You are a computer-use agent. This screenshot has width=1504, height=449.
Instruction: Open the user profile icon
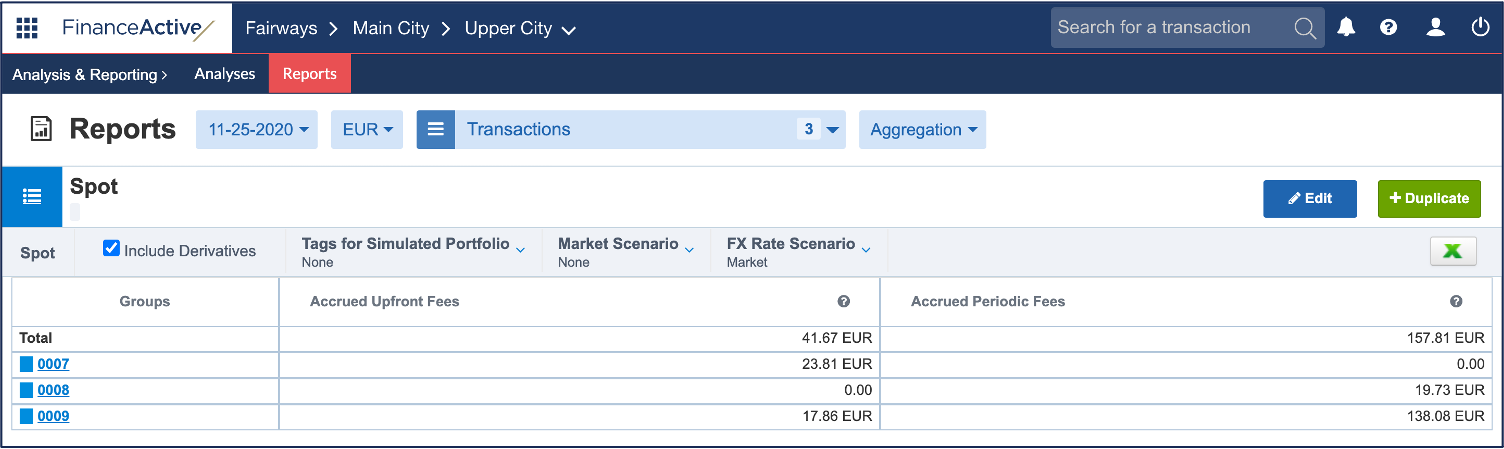[1435, 28]
